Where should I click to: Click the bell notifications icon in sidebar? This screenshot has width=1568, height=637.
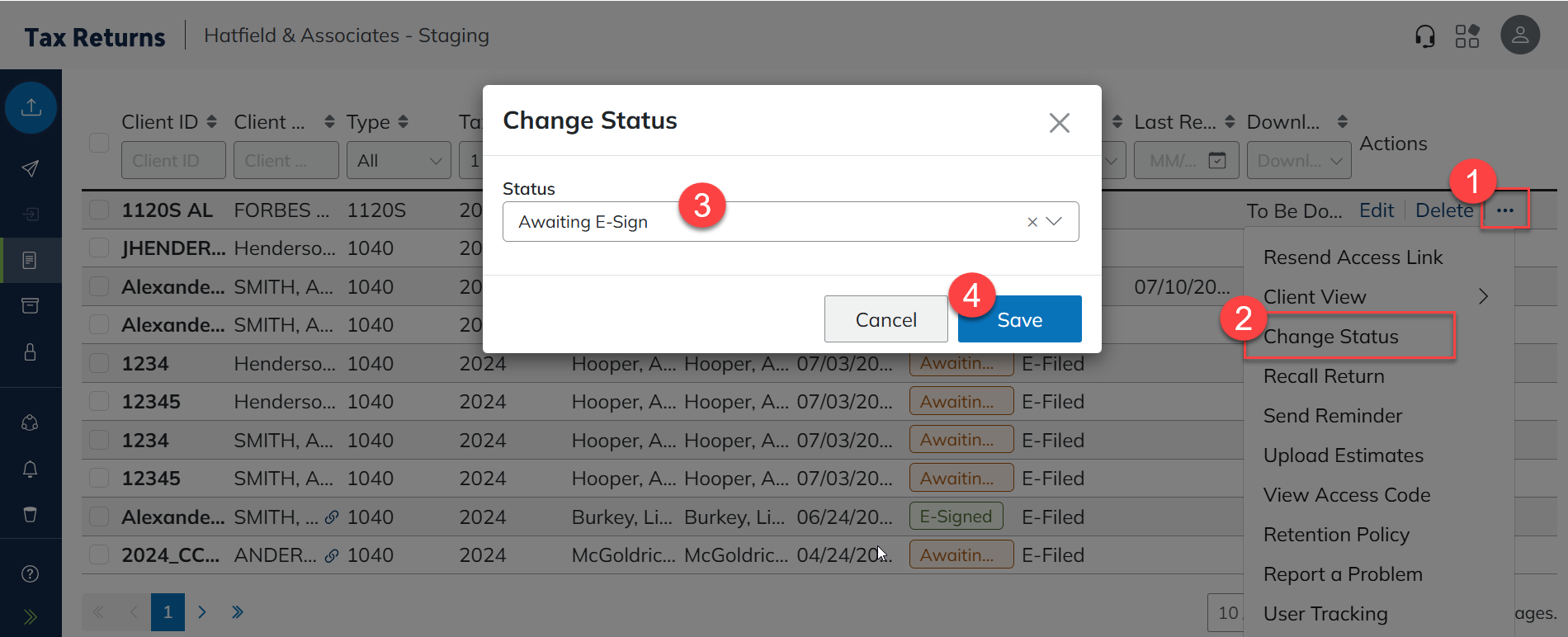click(x=30, y=469)
